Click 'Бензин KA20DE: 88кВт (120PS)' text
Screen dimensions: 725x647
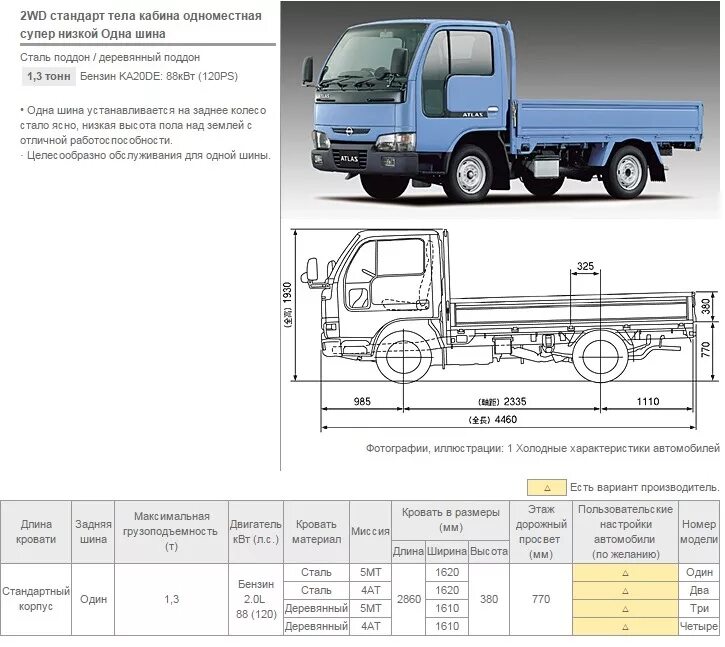[x=159, y=76]
